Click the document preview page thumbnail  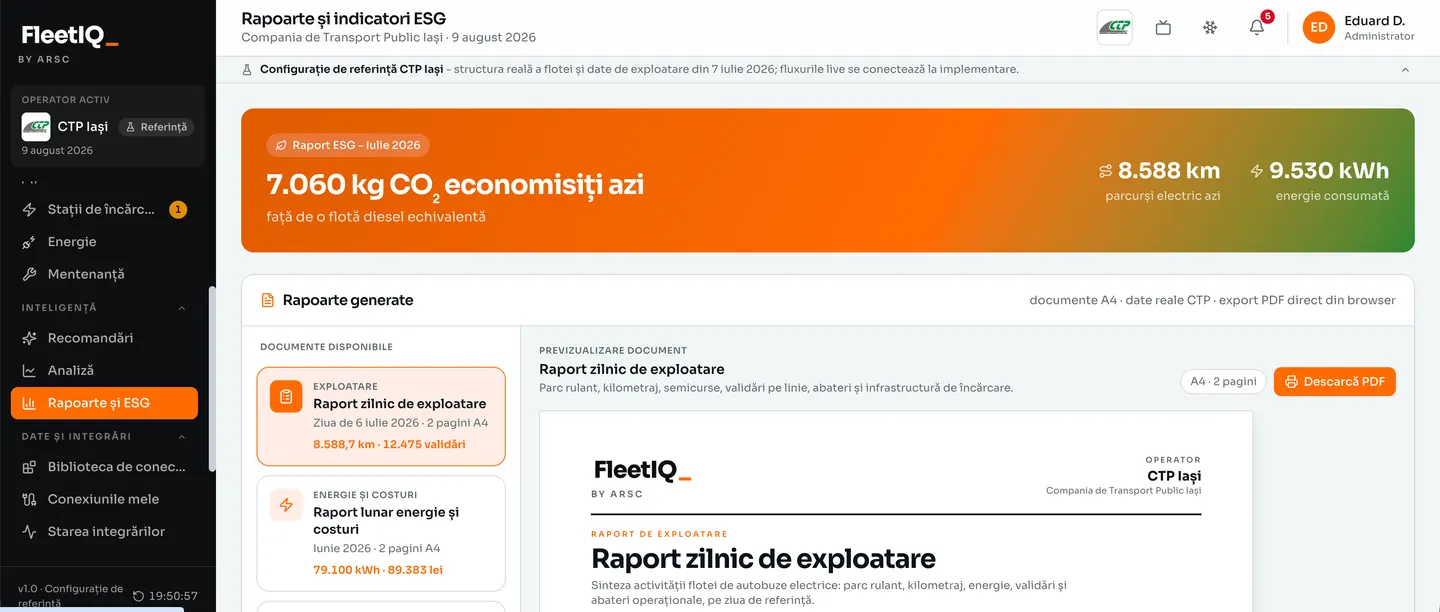click(896, 511)
